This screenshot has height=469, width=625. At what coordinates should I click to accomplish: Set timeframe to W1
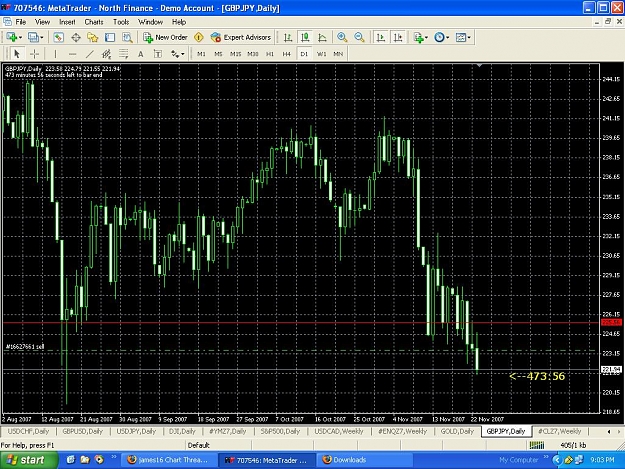pyautogui.click(x=321, y=54)
